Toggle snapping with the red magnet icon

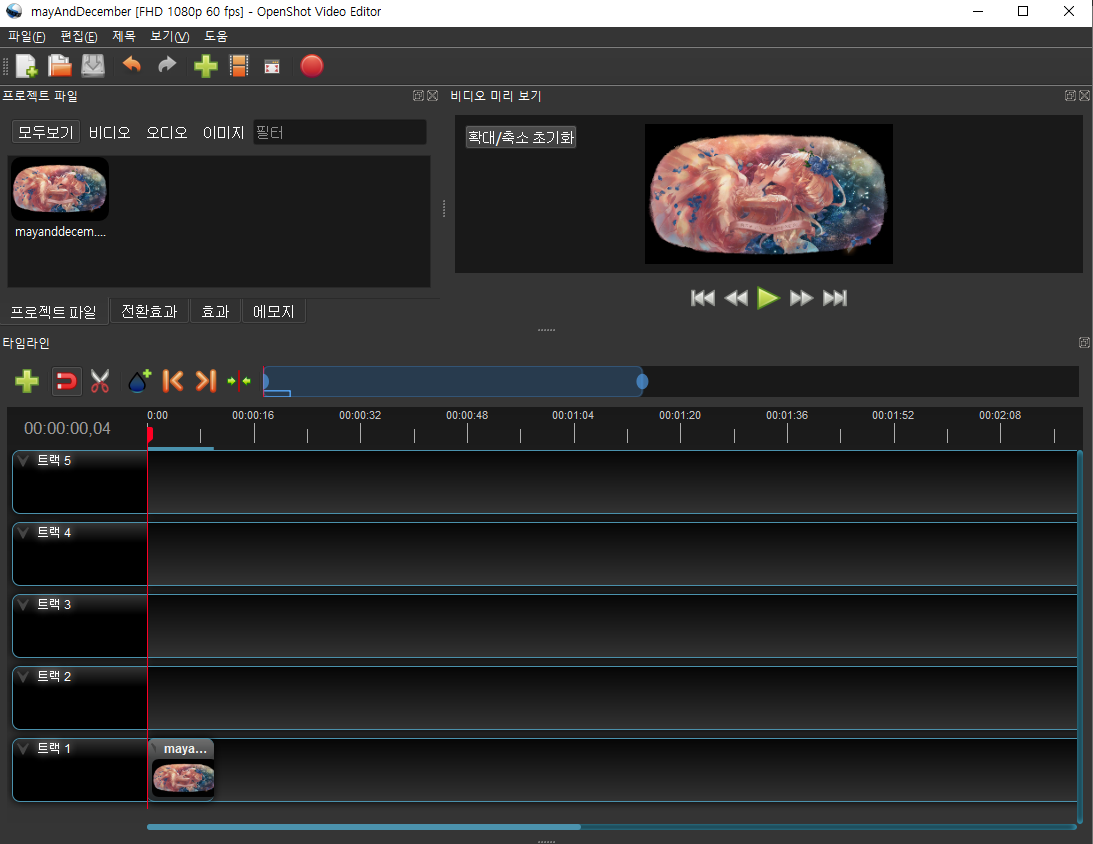point(66,381)
